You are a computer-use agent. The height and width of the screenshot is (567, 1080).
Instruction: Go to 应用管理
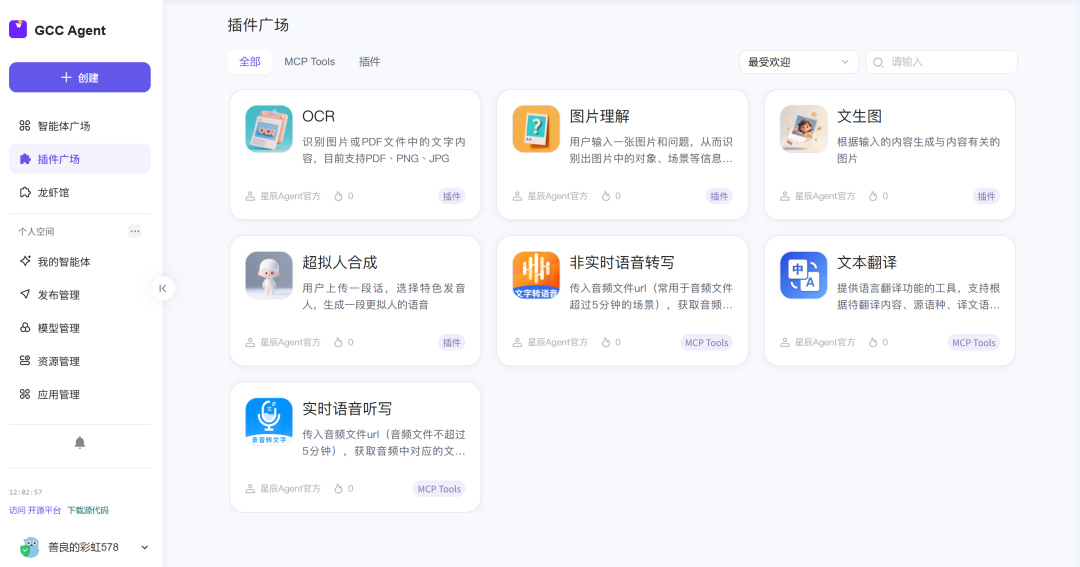point(80,394)
